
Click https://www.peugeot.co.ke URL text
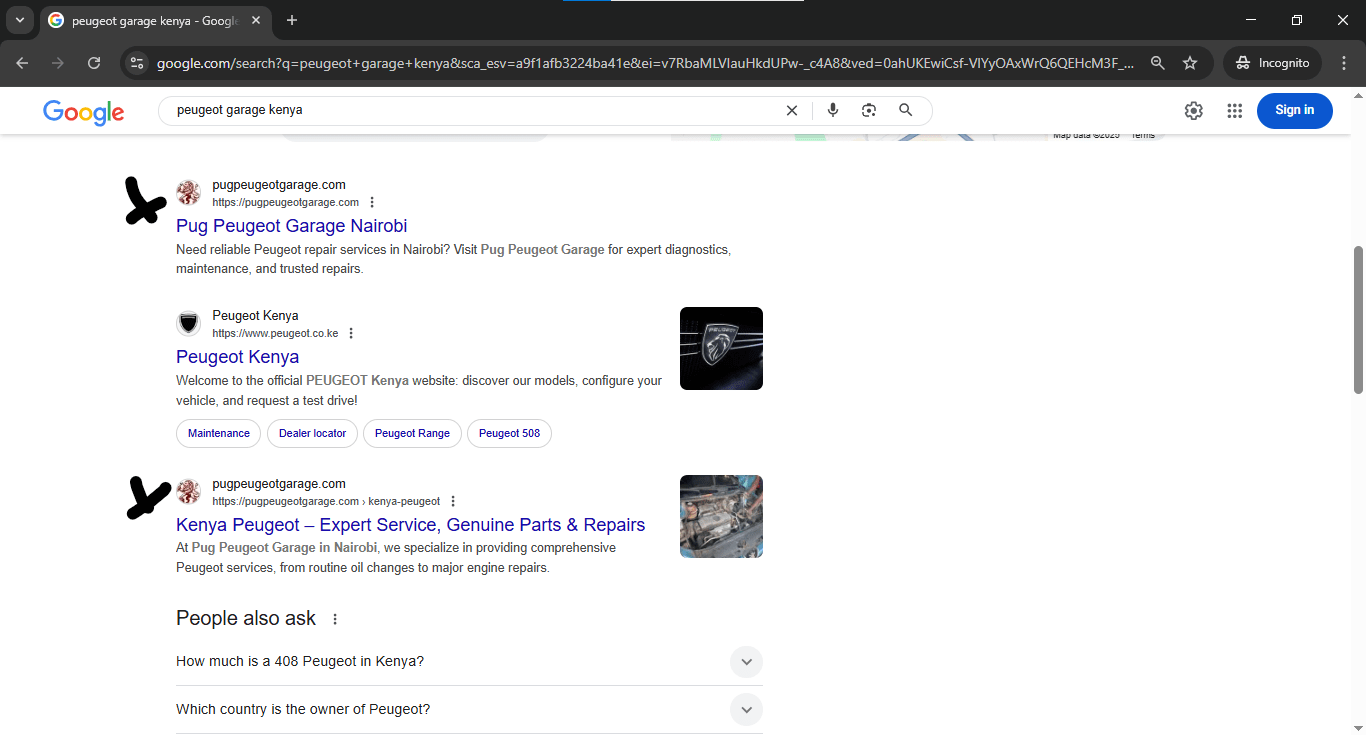(275, 333)
